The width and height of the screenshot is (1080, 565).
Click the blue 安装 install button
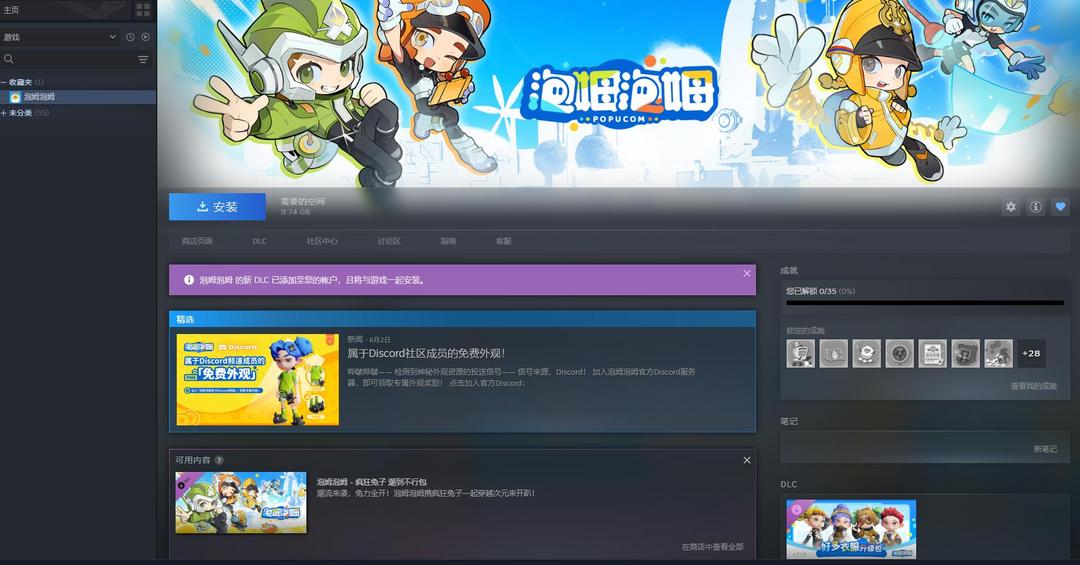click(x=218, y=207)
